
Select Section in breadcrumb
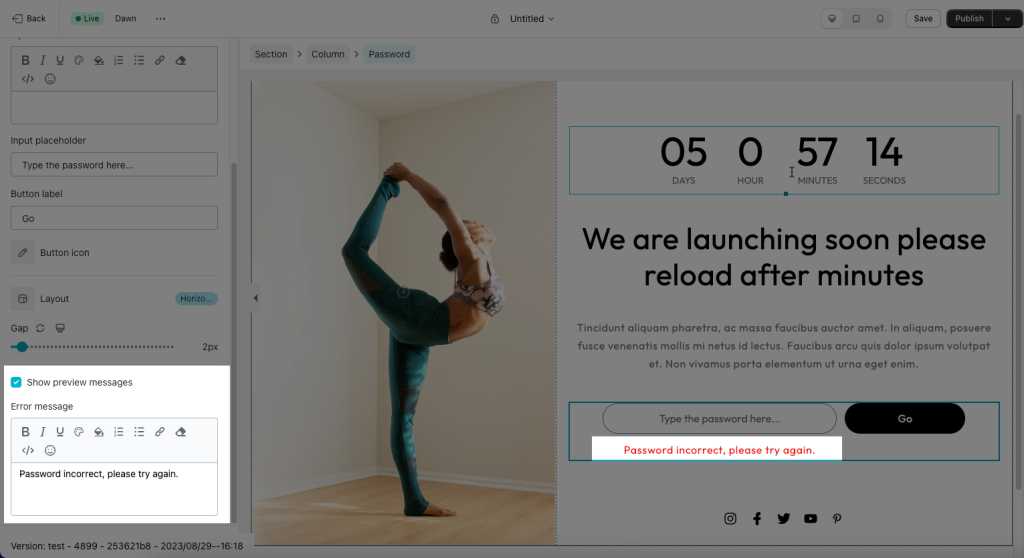(x=271, y=54)
